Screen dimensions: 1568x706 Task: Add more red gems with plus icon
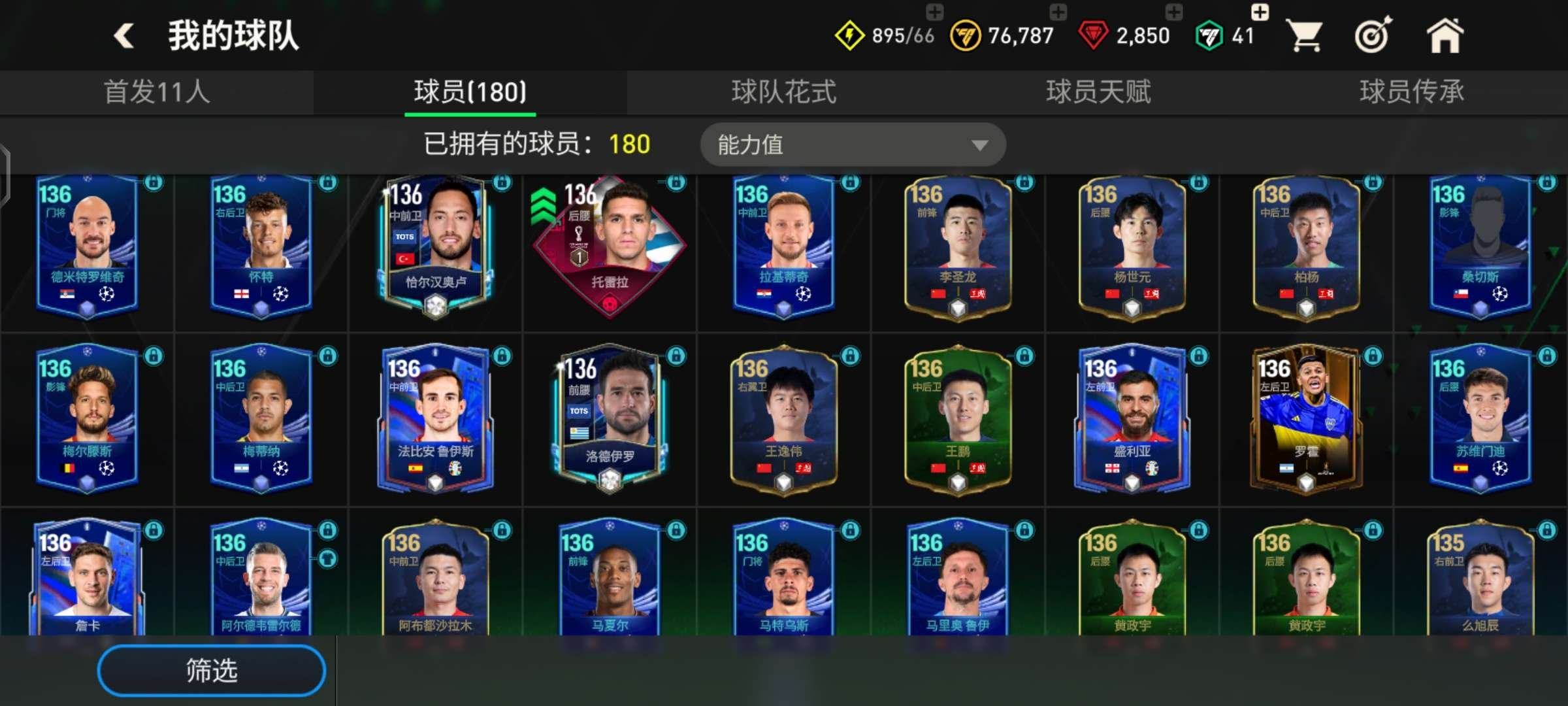pyautogui.click(x=1174, y=12)
